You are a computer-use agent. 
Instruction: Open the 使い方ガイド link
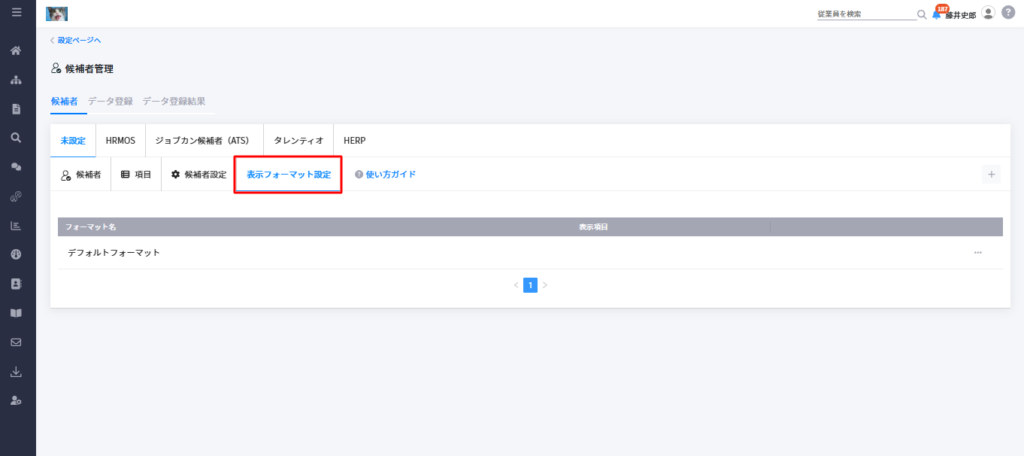pyautogui.click(x=385, y=174)
